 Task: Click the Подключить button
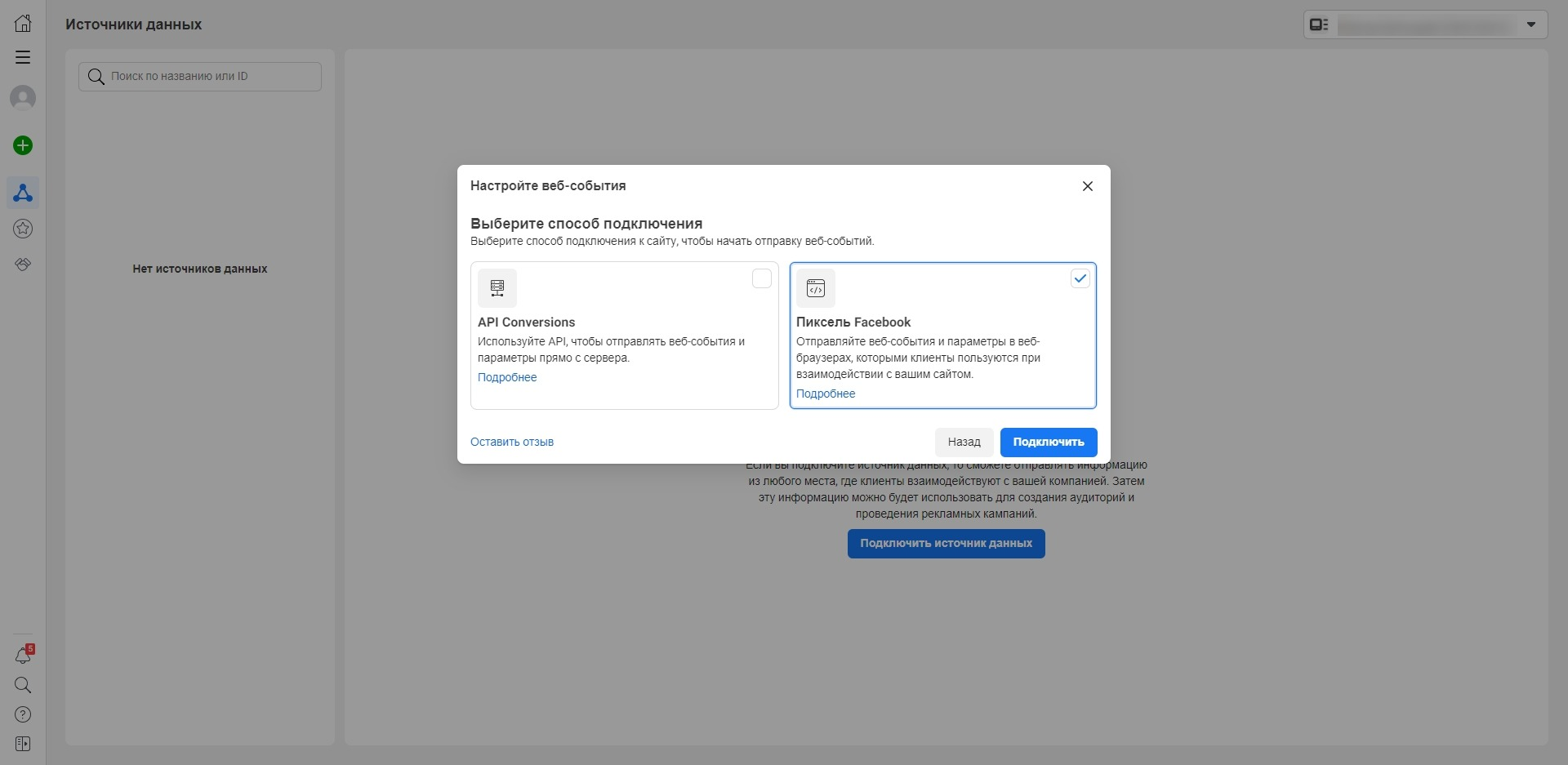point(1049,442)
